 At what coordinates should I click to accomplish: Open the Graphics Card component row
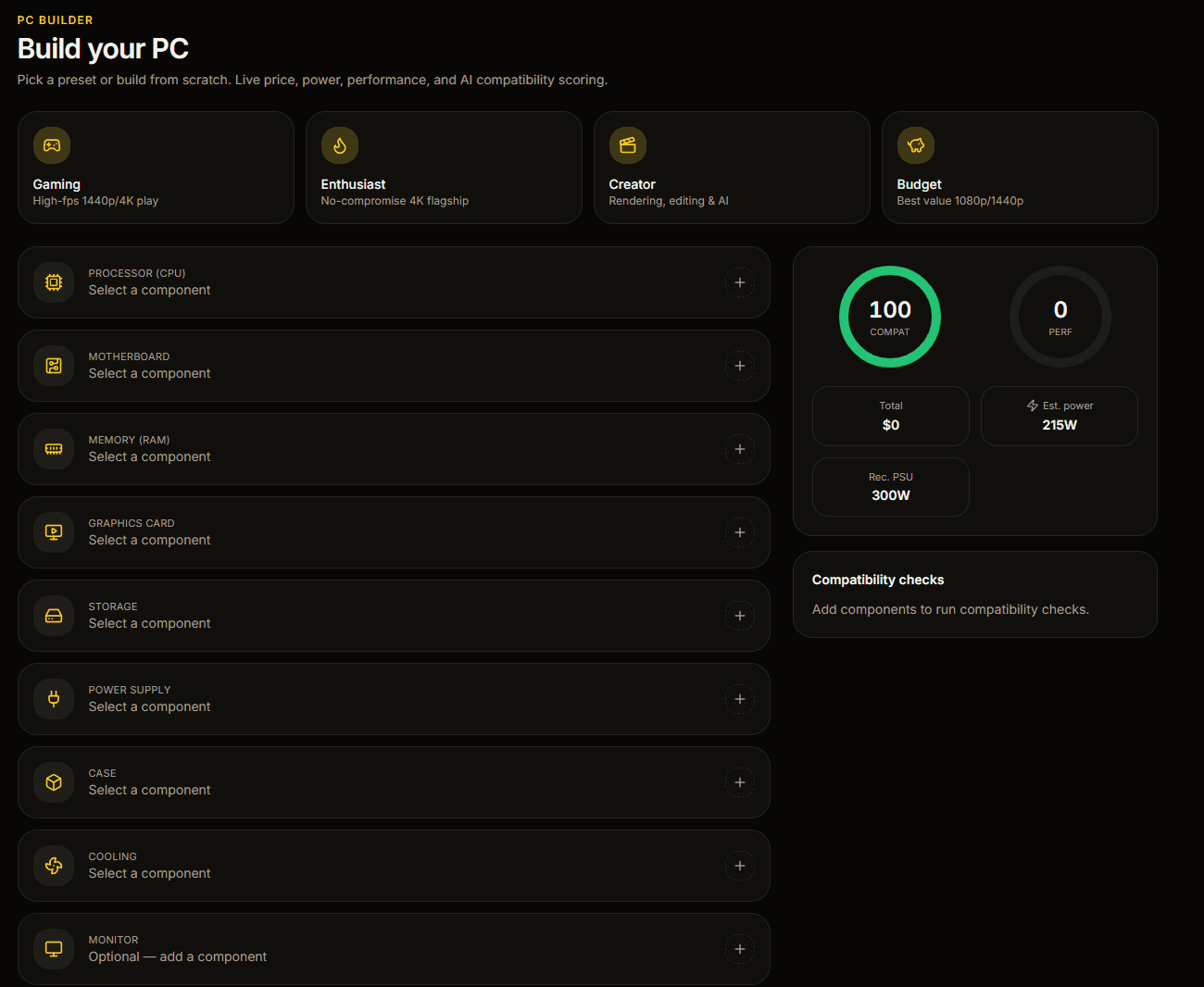coord(394,532)
